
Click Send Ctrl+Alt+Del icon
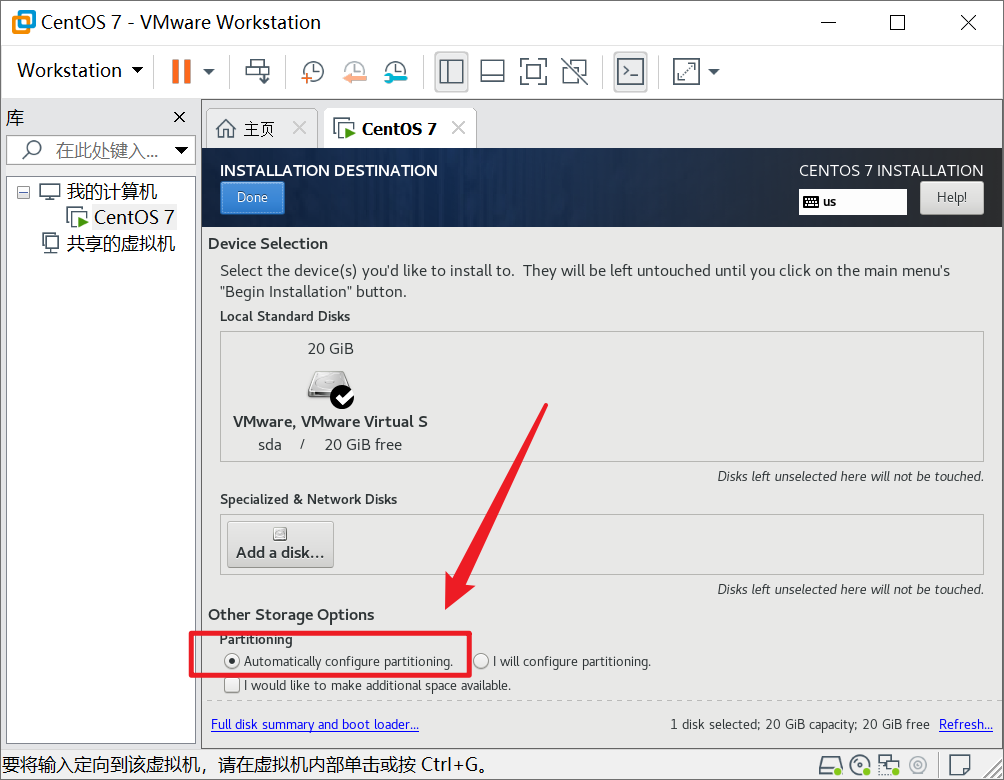(x=258, y=71)
